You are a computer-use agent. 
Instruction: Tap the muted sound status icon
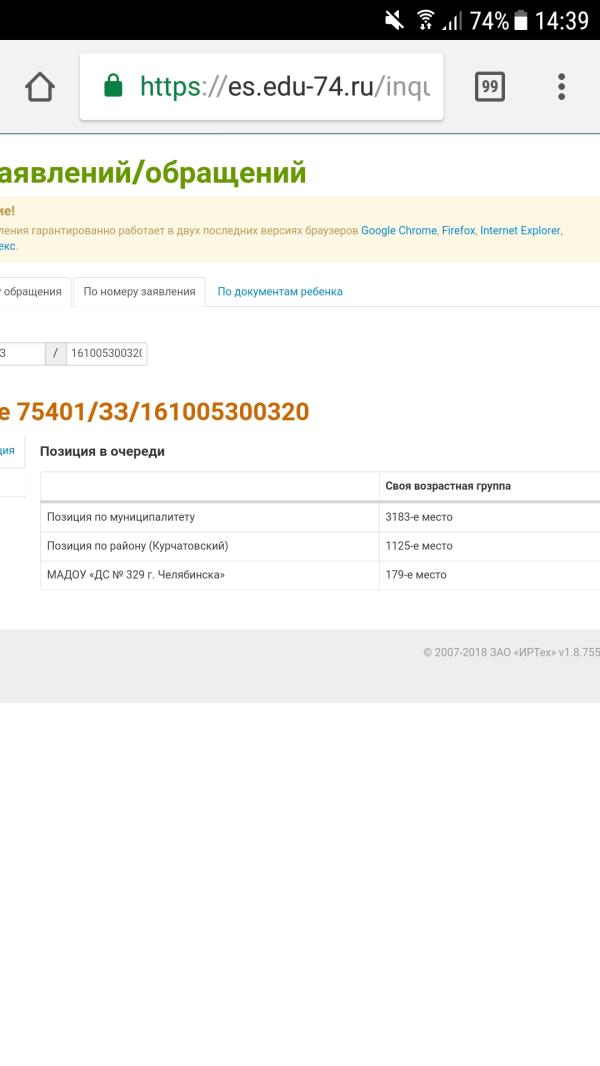394,20
